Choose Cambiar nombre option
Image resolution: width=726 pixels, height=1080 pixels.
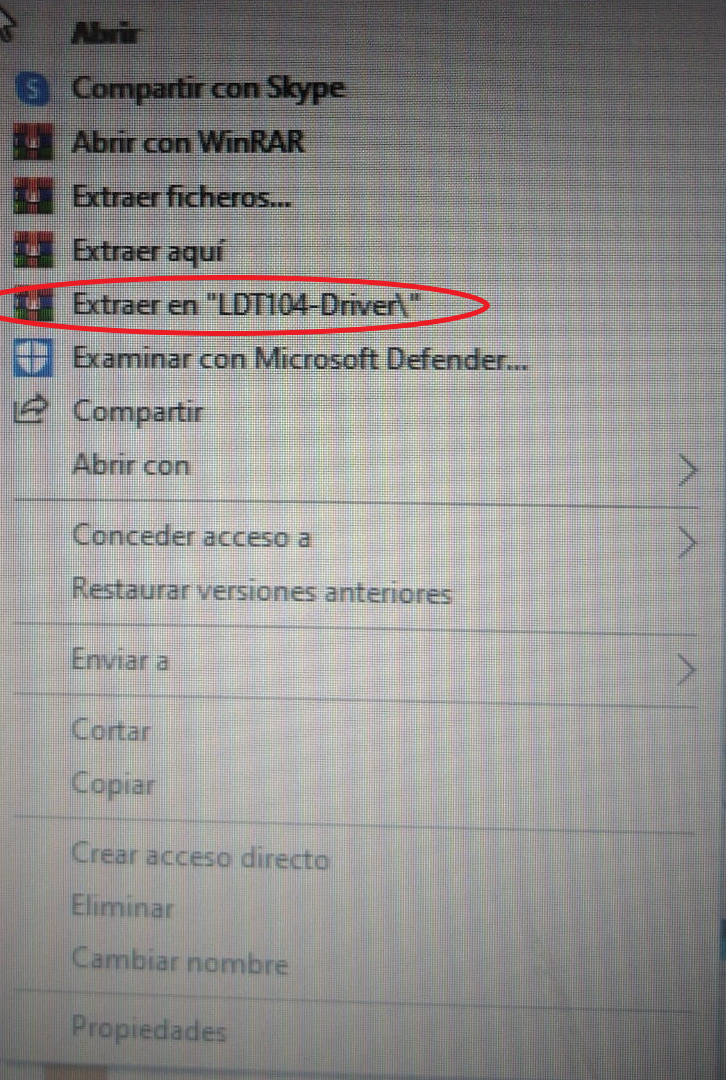(179, 961)
